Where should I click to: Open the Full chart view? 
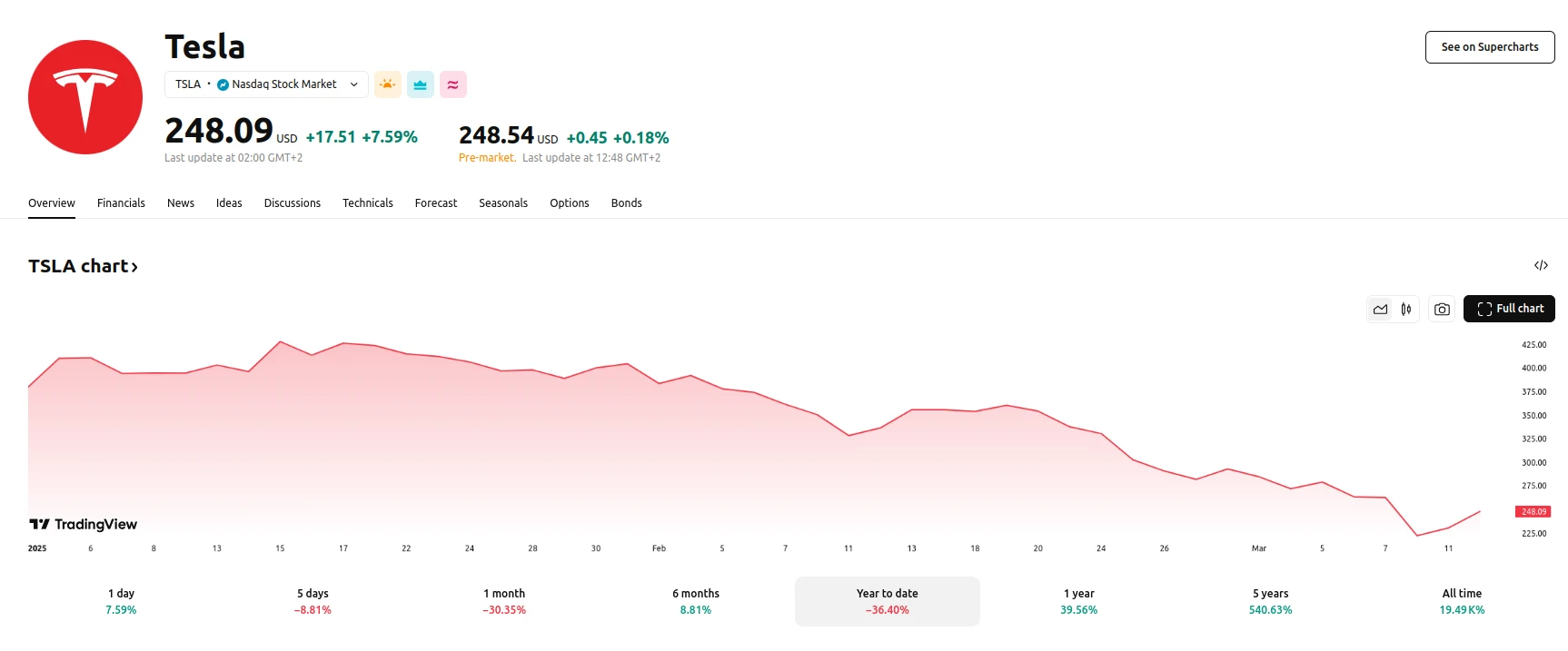(1509, 309)
